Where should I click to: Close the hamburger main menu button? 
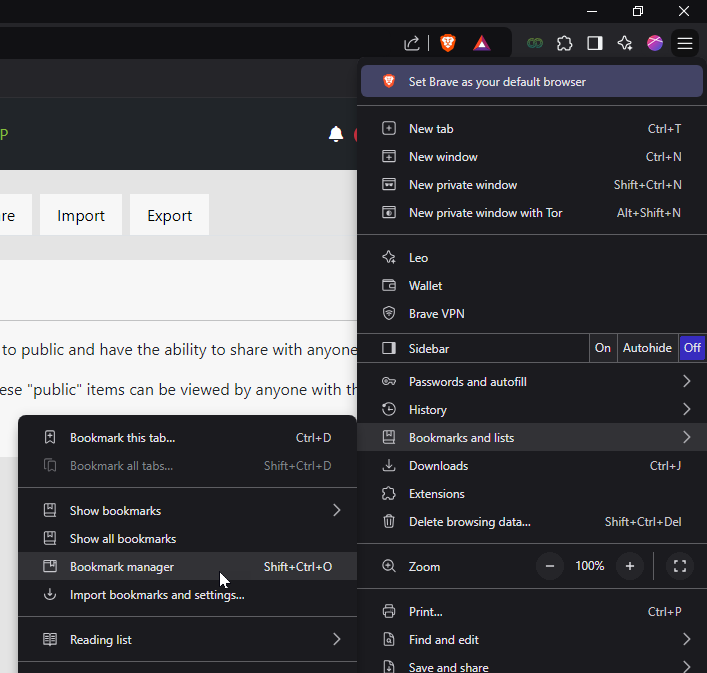tap(685, 43)
